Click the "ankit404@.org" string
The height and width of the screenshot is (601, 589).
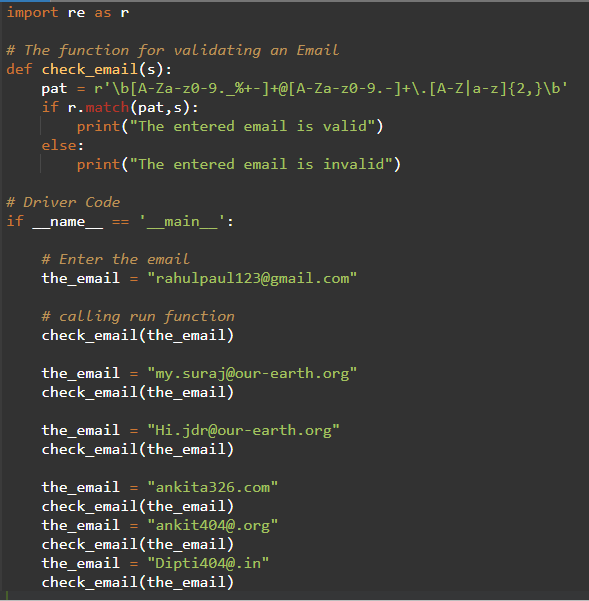tap(213, 525)
